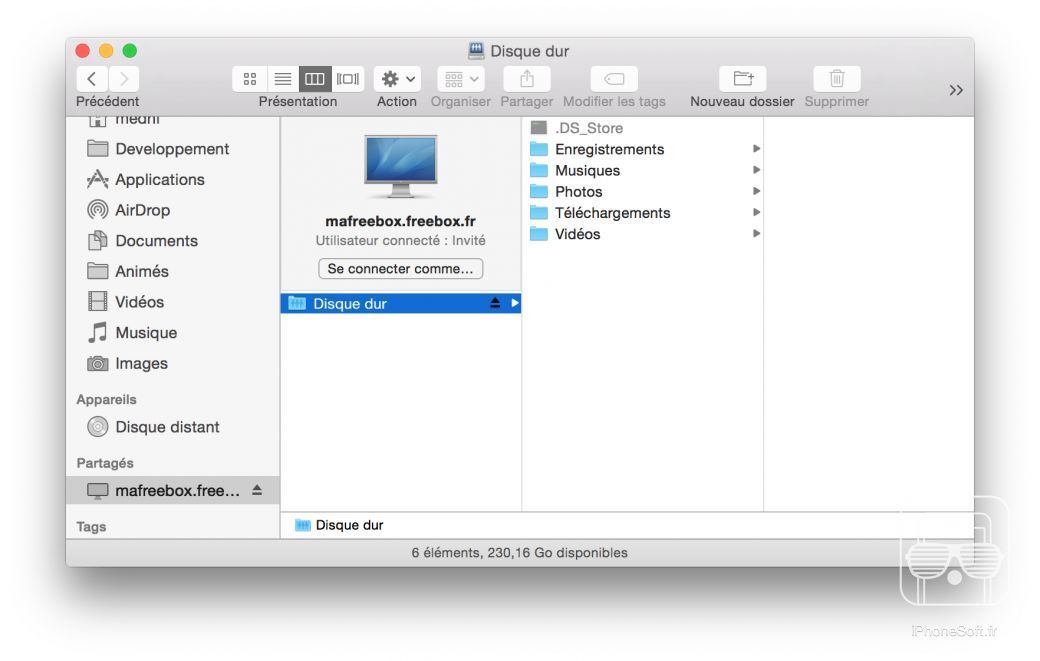Open AirDrop in the sidebar
The width and height of the screenshot is (1040, 661).
pyautogui.click(x=172, y=210)
